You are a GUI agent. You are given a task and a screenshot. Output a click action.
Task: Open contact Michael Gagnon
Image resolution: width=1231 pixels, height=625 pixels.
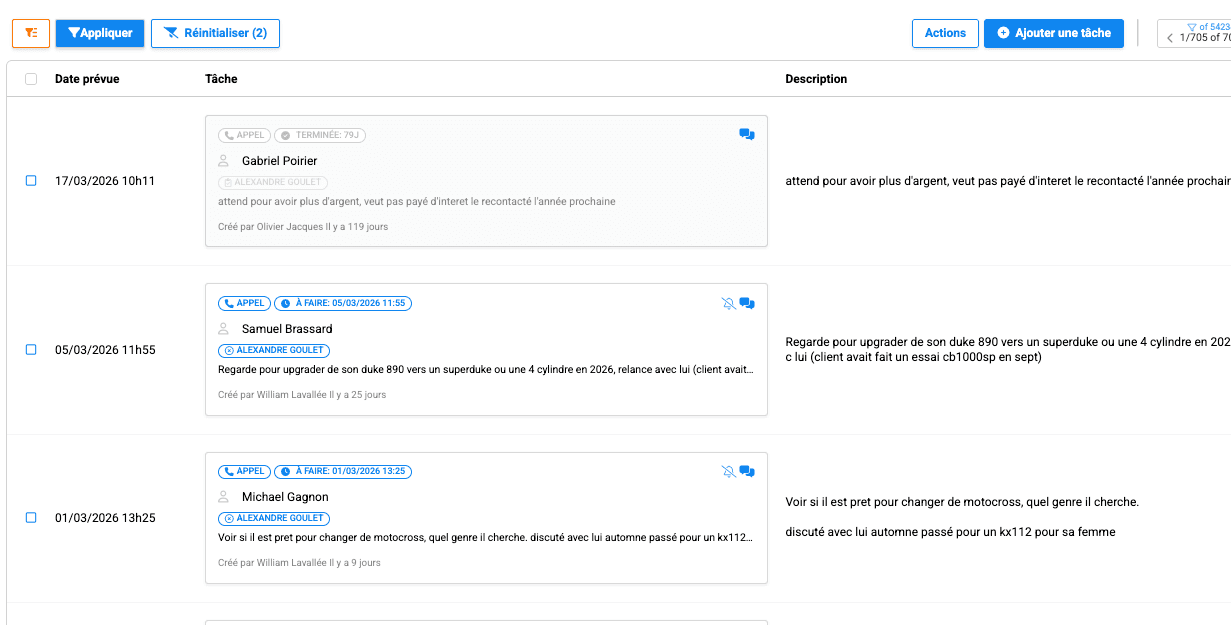coord(285,497)
